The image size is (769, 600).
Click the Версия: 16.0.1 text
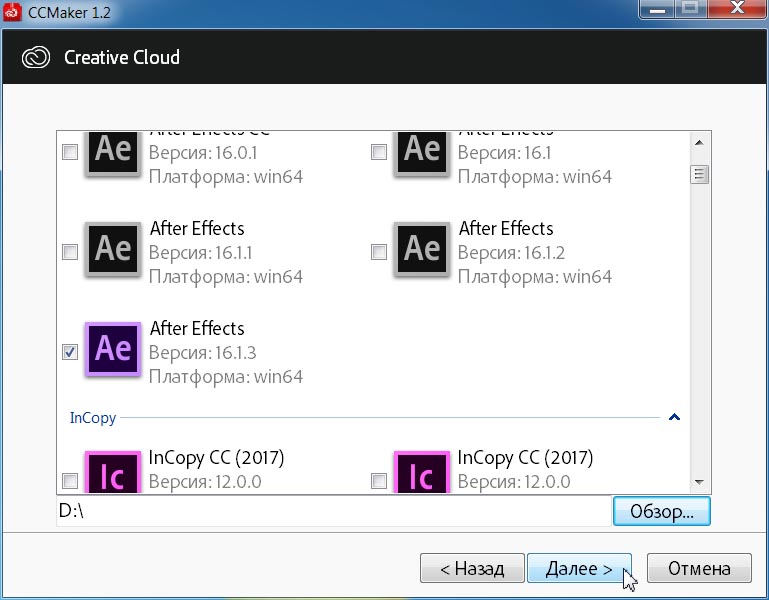pos(203,153)
